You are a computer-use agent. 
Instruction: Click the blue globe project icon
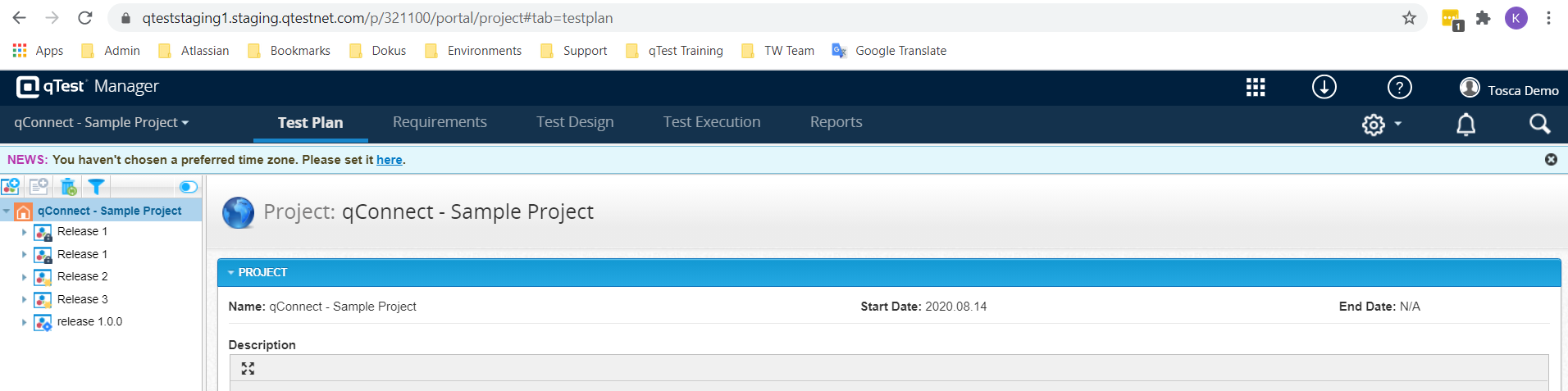[239, 212]
